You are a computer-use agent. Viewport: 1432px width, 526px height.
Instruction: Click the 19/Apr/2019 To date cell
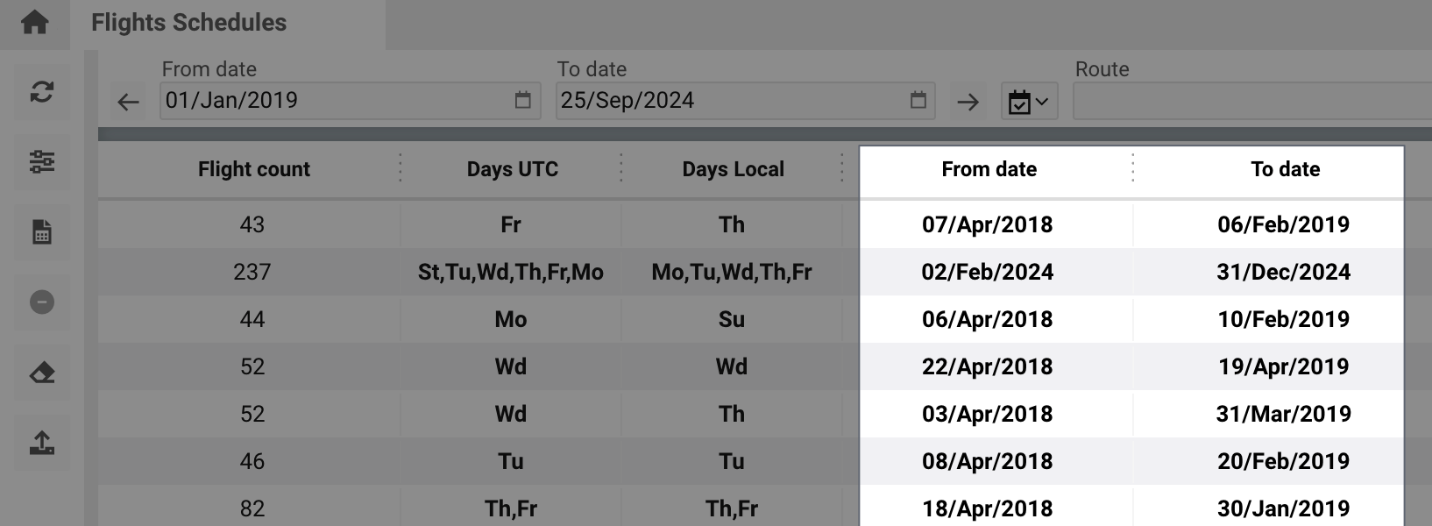1283,367
